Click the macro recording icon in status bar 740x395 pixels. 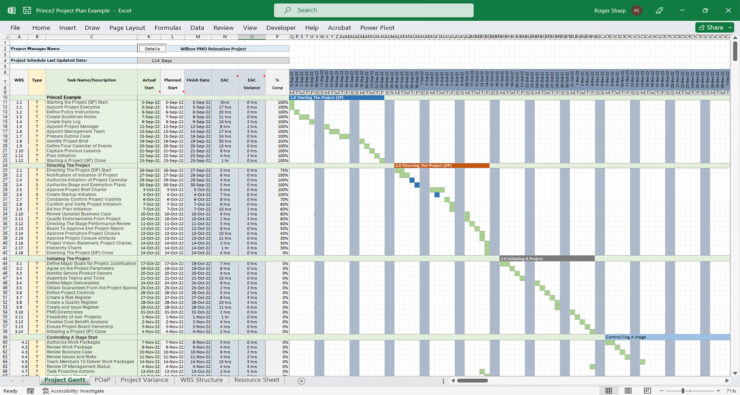[x=30, y=391]
